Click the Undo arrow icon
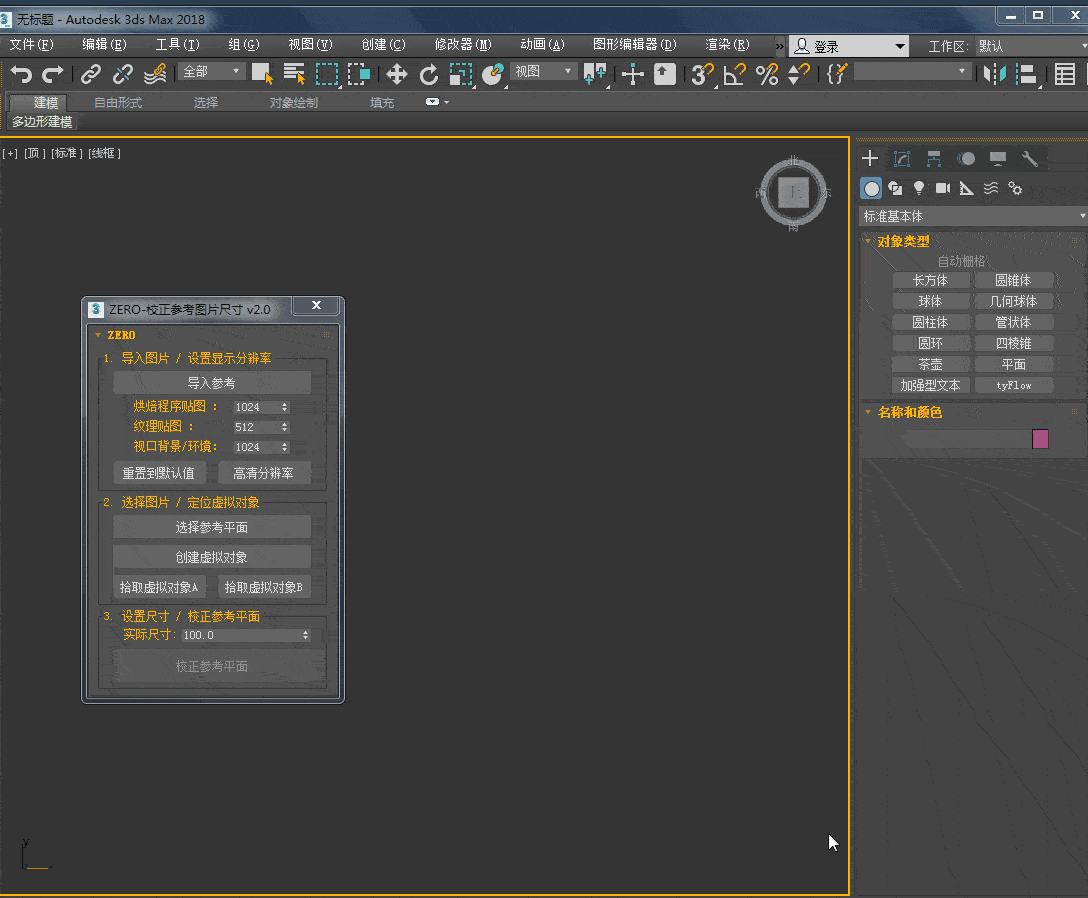Screen dimensions: 1088x898 pos(21,74)
